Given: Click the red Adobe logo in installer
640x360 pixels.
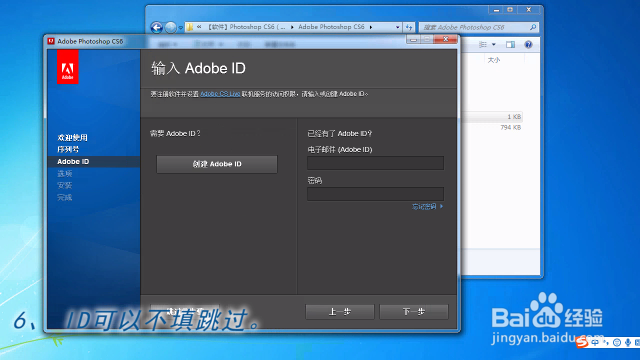Looking at the screenshot, I should tap(67, 67).
